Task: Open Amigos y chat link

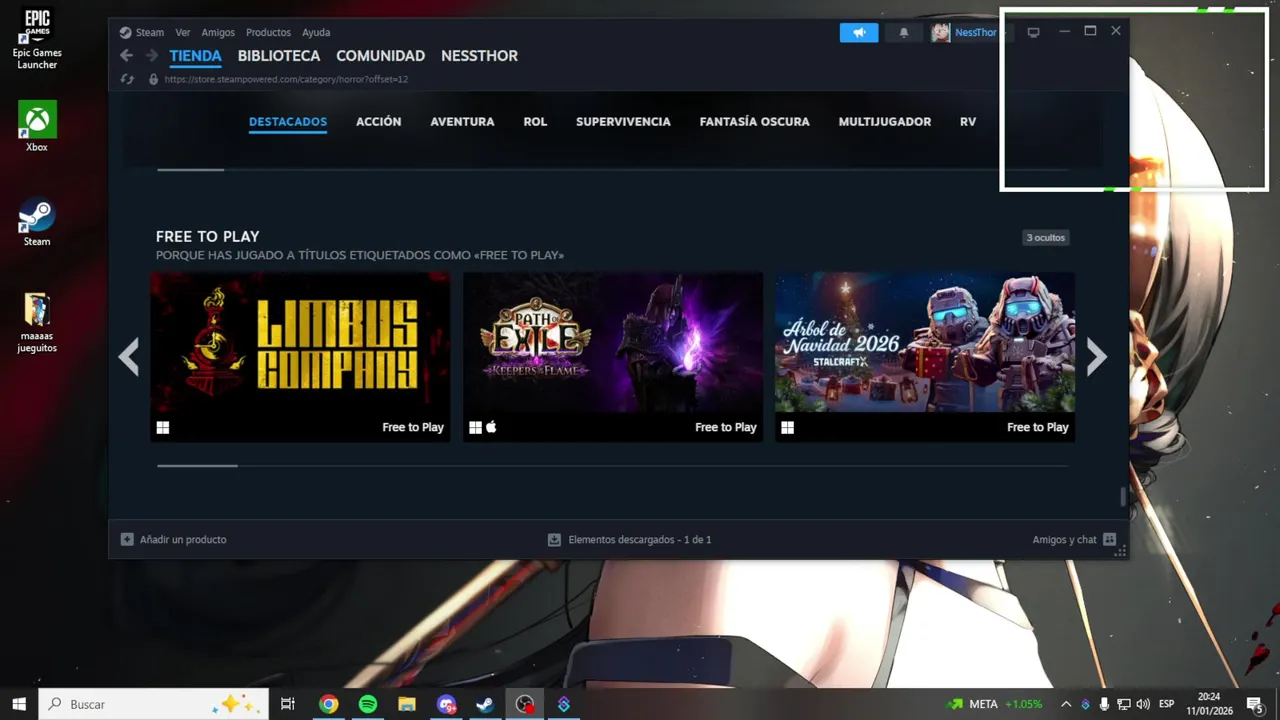Action: pos(1064,539)
